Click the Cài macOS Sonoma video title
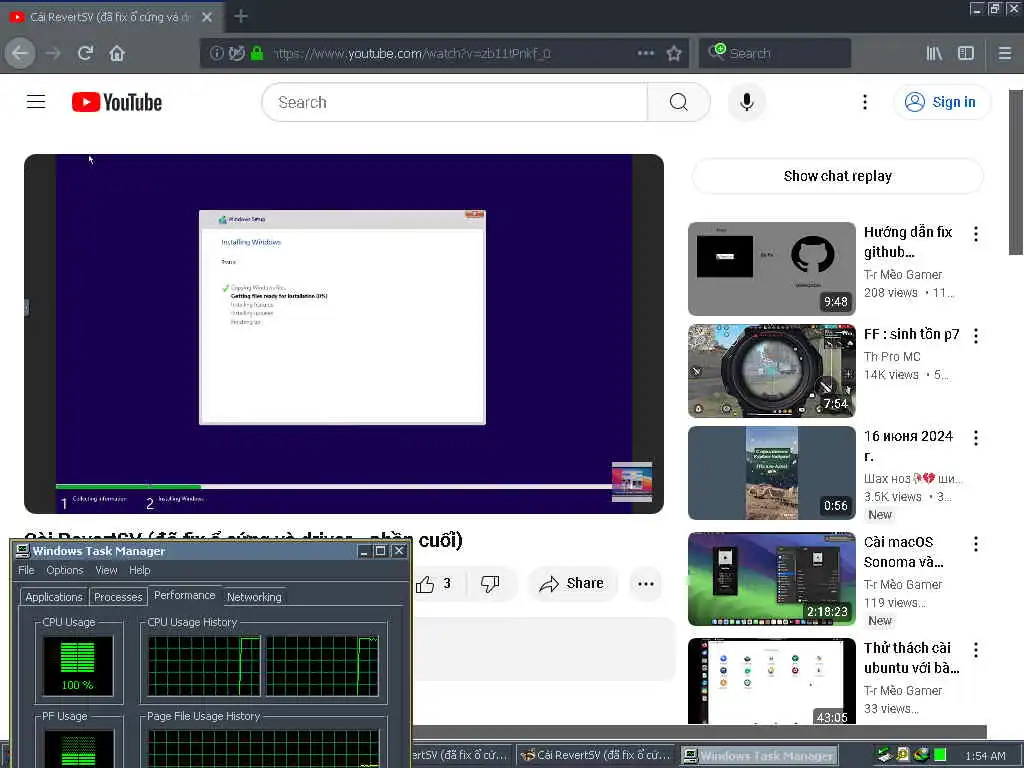Viewport: 1024px width, 768px height. pyautogui.click(x=903, y=552)
